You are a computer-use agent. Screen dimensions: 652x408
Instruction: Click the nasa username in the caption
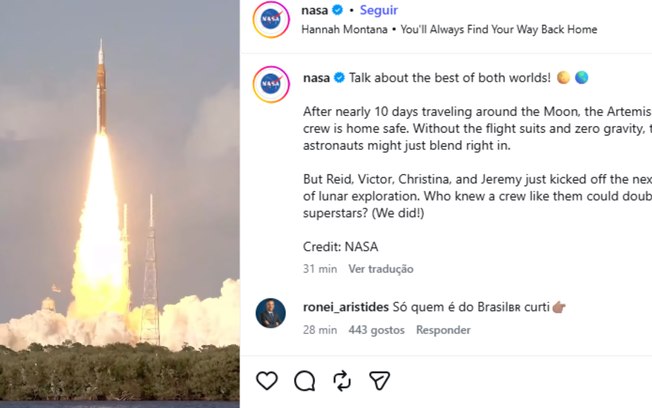tap(316, 77)
